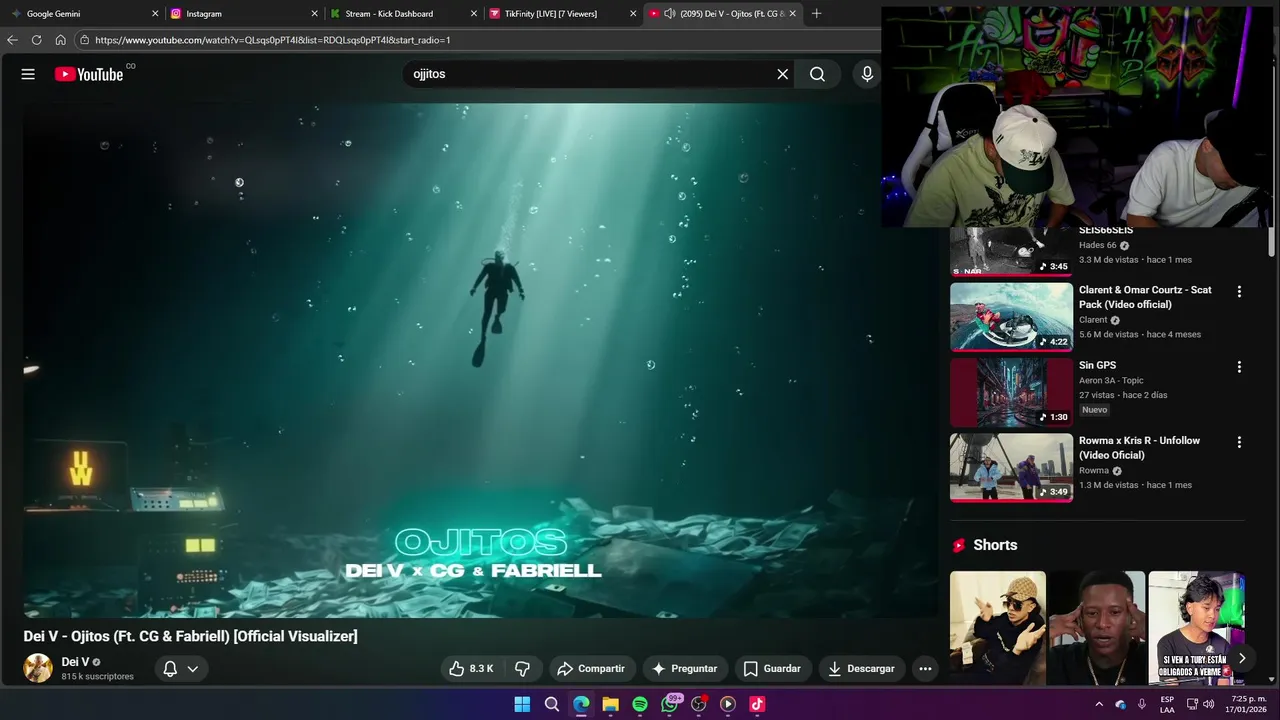Viewport: 1280px width, 720px height.
Task: Open Spotify from the taskbar
Action: click(x=640, y=704)
